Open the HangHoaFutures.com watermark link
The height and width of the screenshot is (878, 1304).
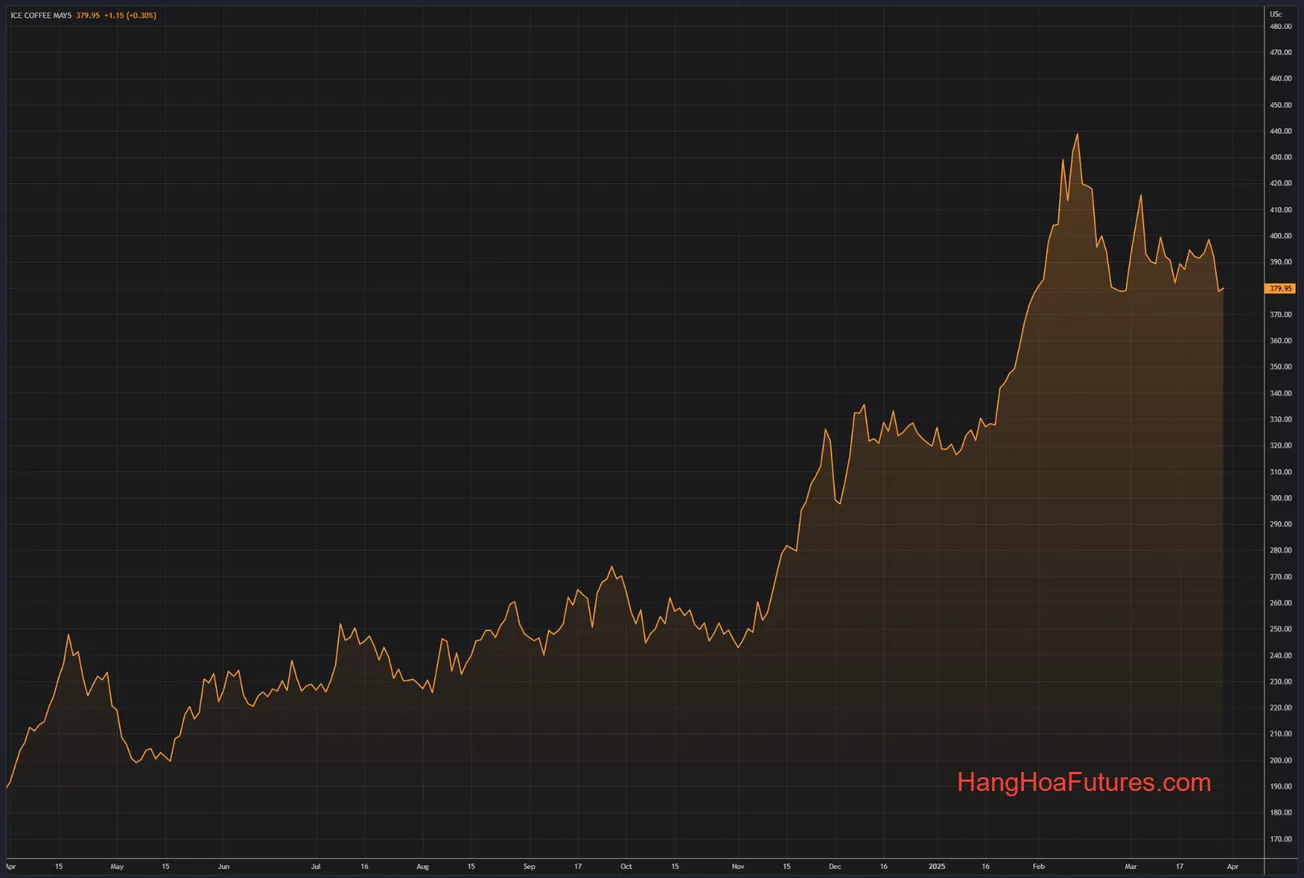pyautogui.click(x=1082, y=783)
